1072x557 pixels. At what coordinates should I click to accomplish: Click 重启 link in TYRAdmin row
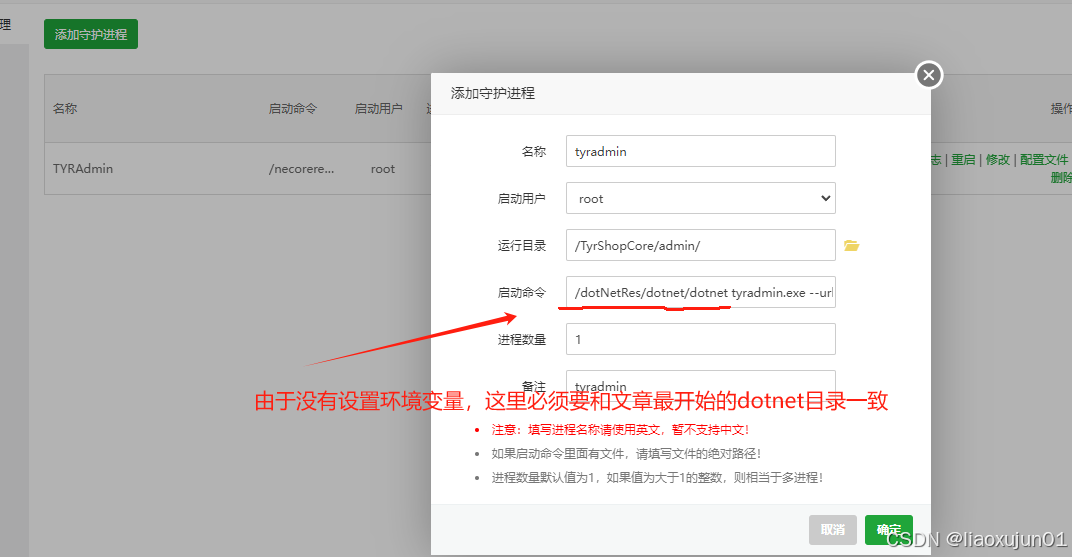pos(963,160)
